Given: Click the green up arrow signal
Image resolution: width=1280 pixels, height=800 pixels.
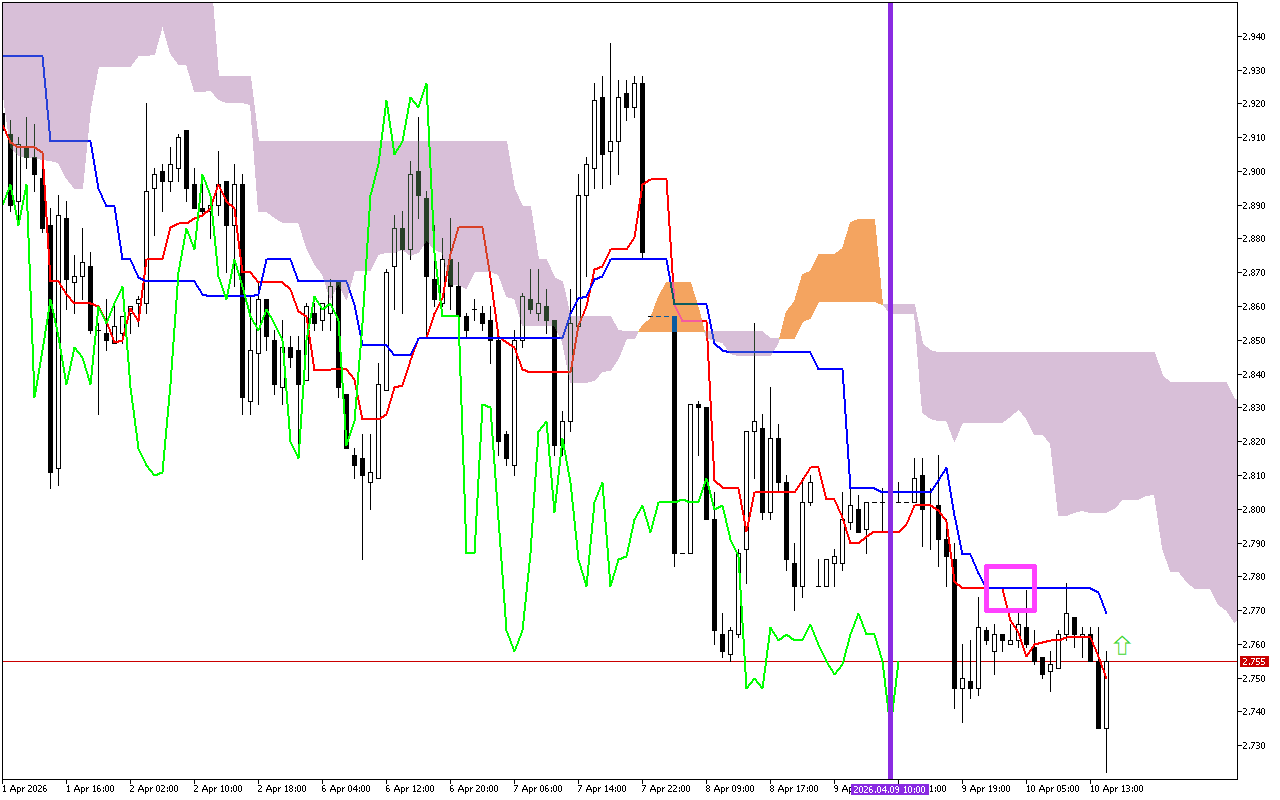Looking at the screenshot, I should pyautogui.click(x=1122, y=646).
